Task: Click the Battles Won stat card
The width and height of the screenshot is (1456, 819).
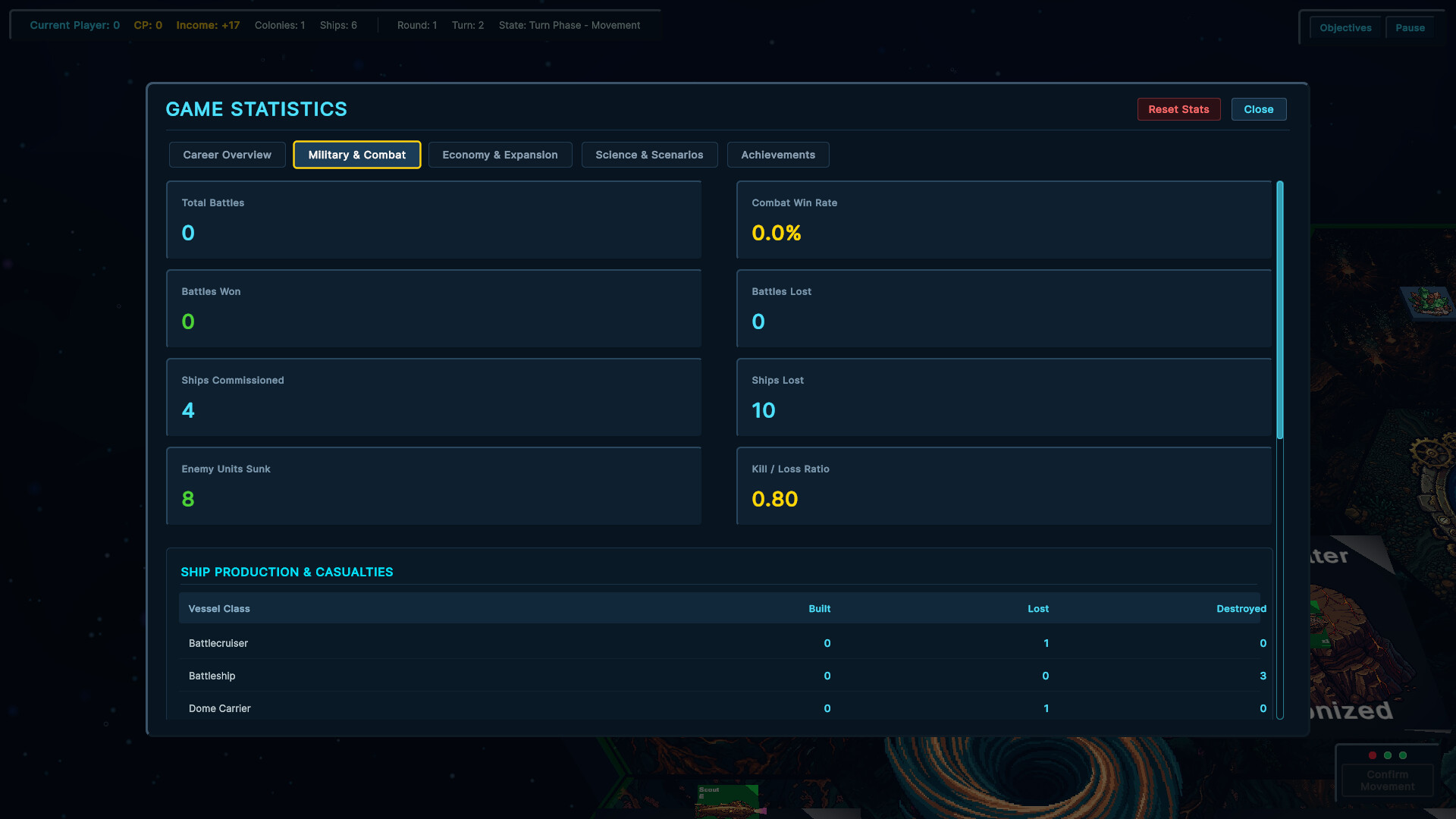Action: pos(434,309)
